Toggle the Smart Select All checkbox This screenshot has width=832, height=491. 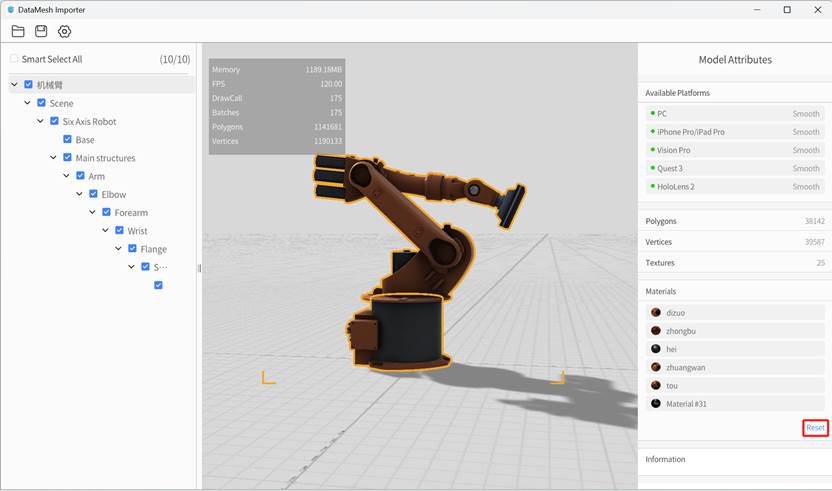coord(14,58)
